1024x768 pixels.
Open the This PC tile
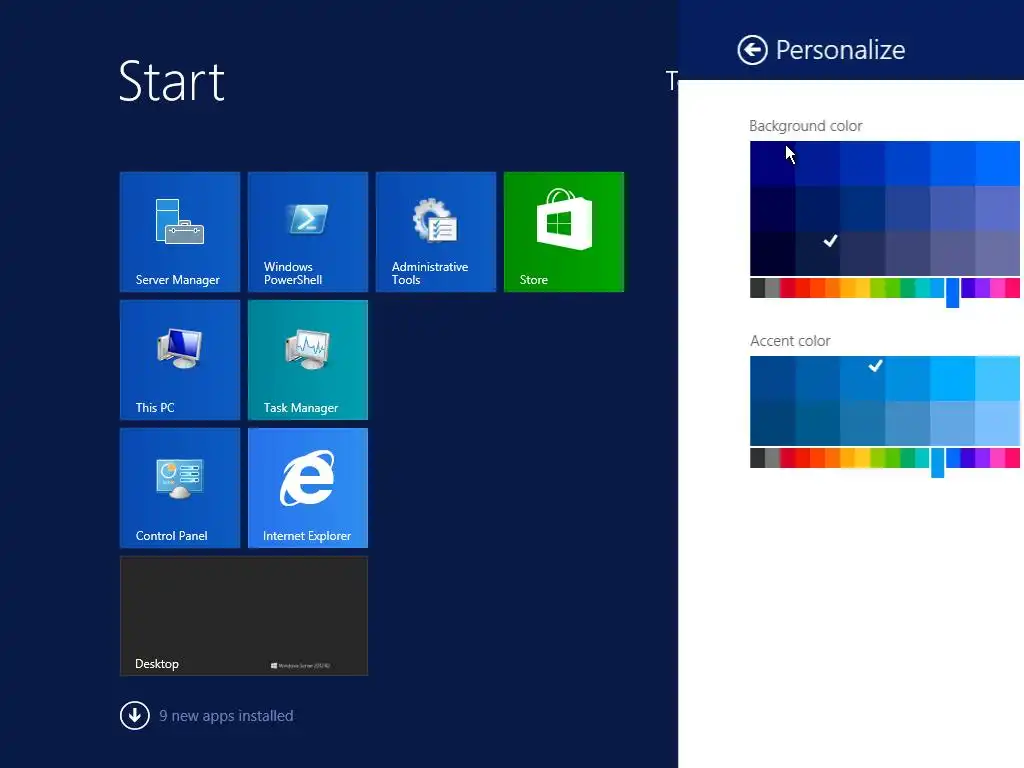180,360
